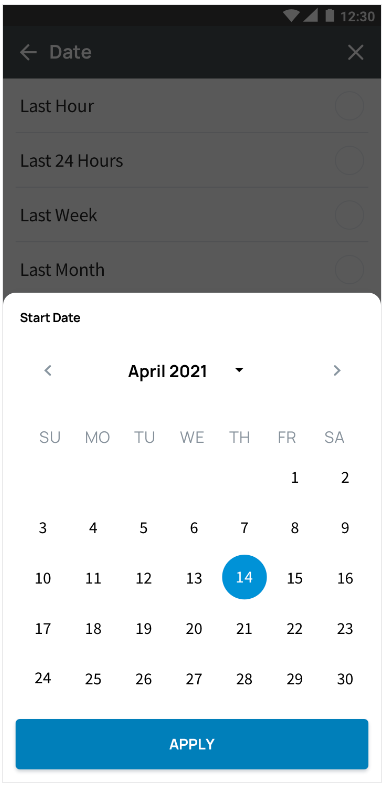Select the Last 24 Hours radio button

349,160
